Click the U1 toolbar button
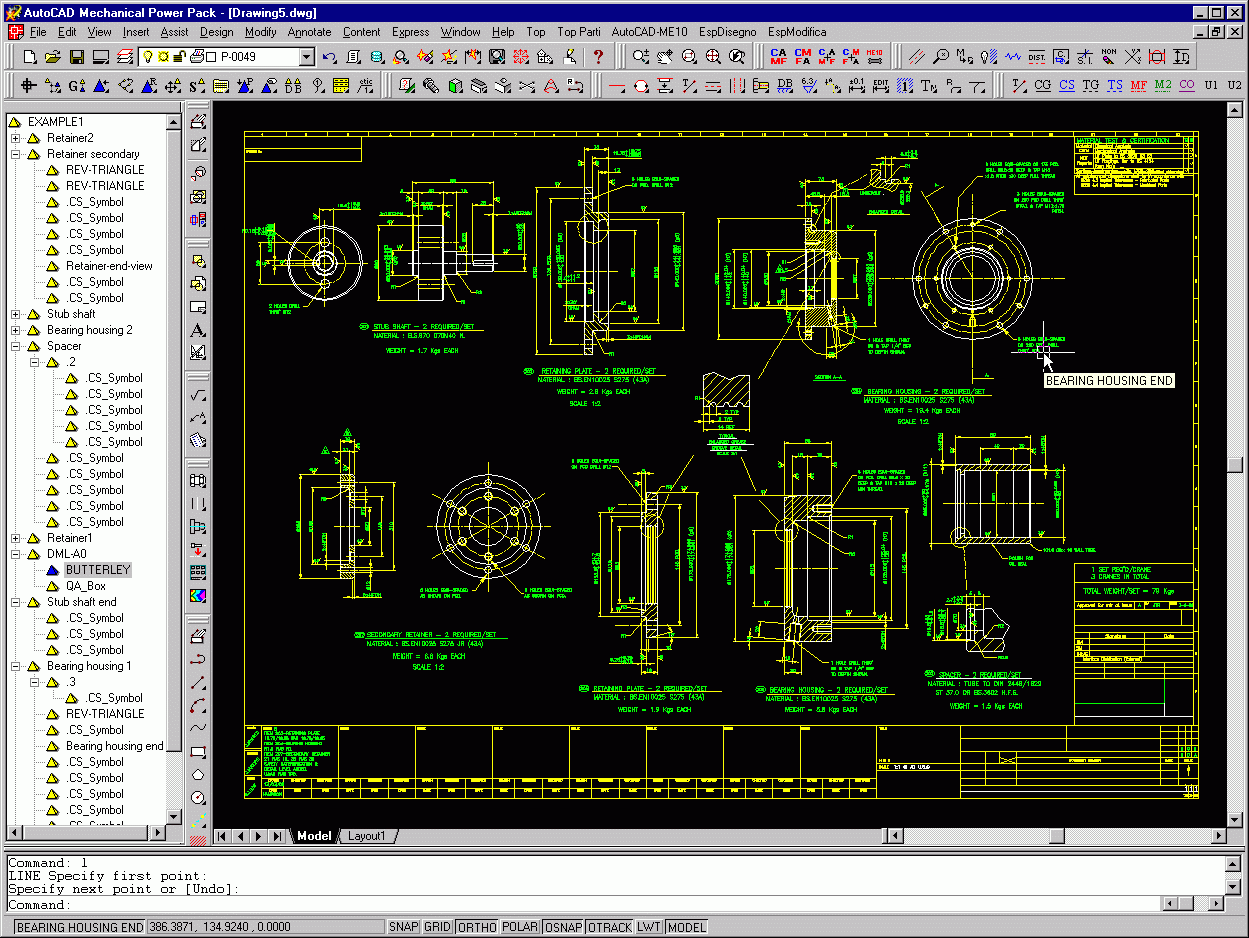The image size is (1249, 938). coord(1211,85)
